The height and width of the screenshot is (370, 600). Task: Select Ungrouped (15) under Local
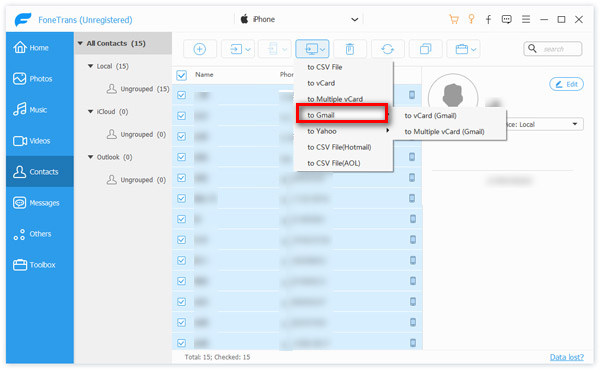coord(138,89)
